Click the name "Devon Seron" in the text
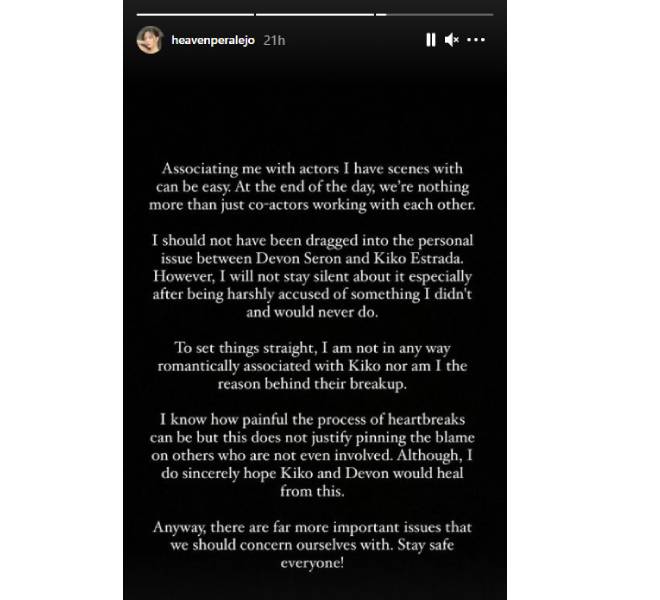Screen dimensions: 660x600 [x=298, y=258]
